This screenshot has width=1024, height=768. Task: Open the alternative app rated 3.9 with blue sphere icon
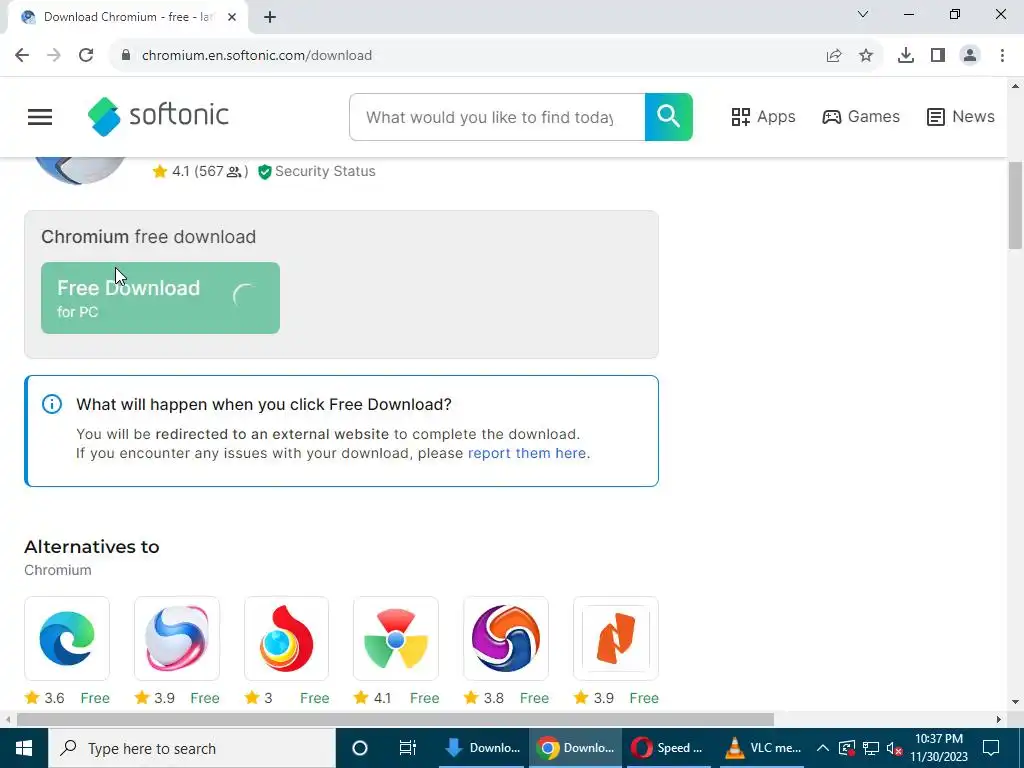(x=176, y=638)
